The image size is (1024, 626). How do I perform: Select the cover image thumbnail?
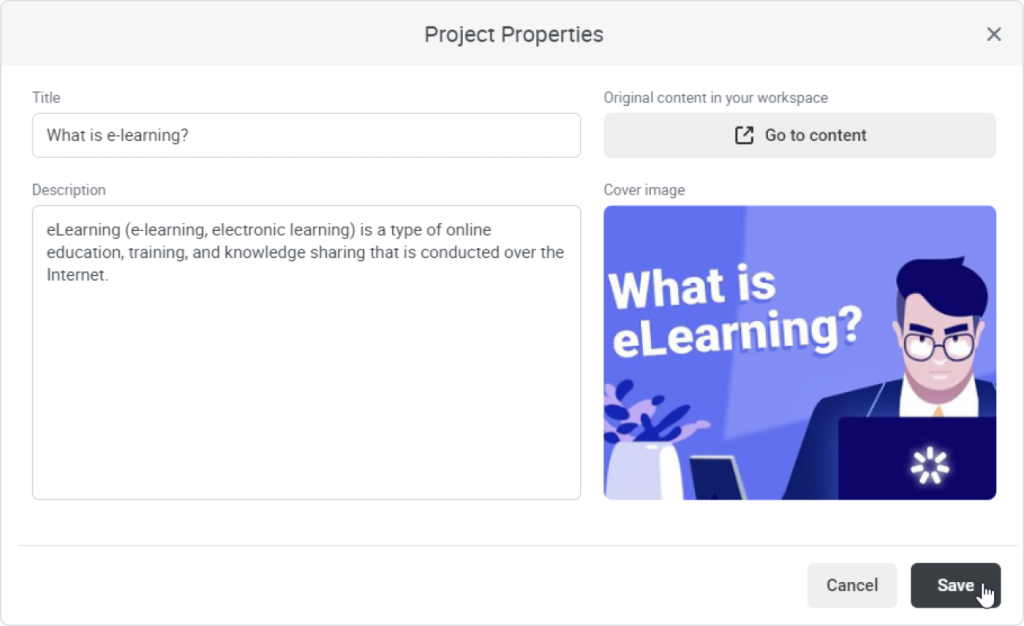coord(799,352)
